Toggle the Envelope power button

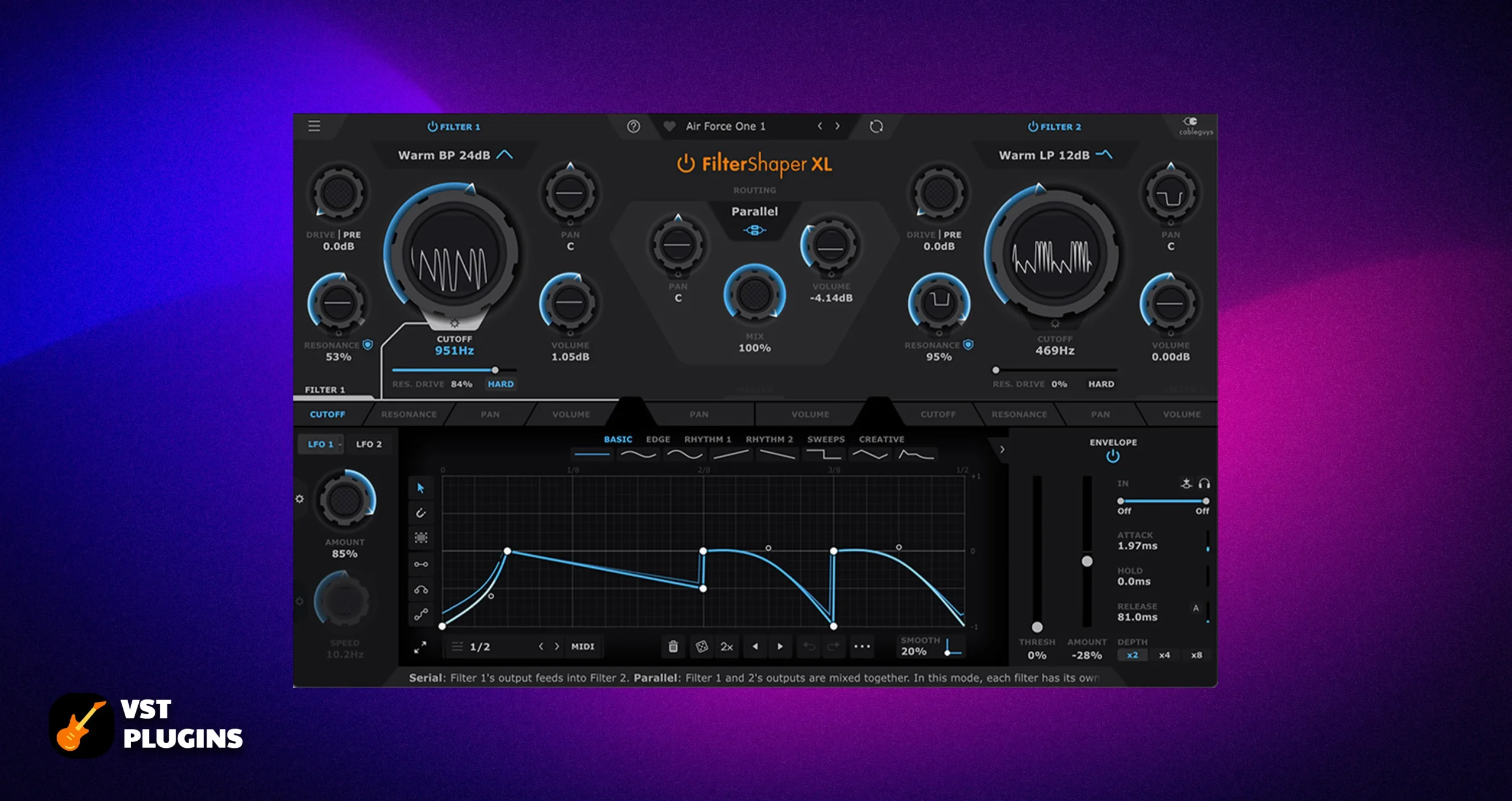point(1113,456)
